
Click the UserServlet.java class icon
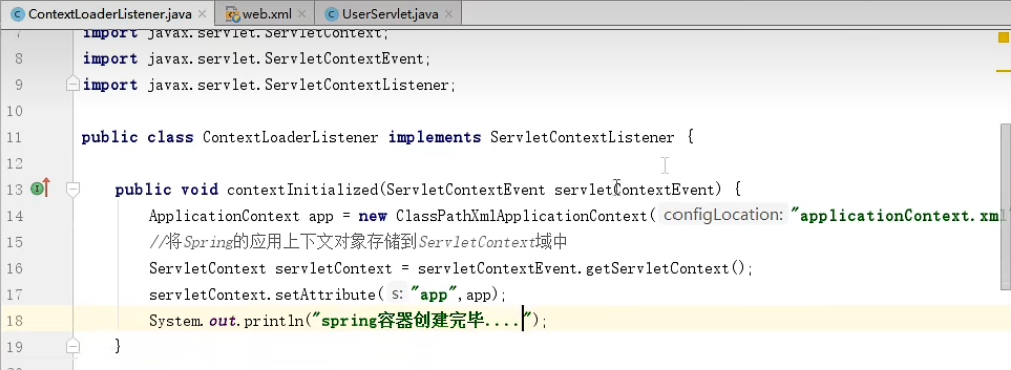pos(332,14)
